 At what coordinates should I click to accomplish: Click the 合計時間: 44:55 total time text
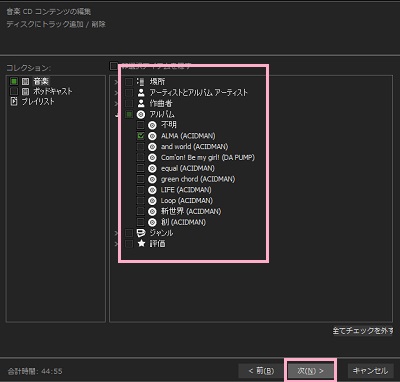click(35, 371)
